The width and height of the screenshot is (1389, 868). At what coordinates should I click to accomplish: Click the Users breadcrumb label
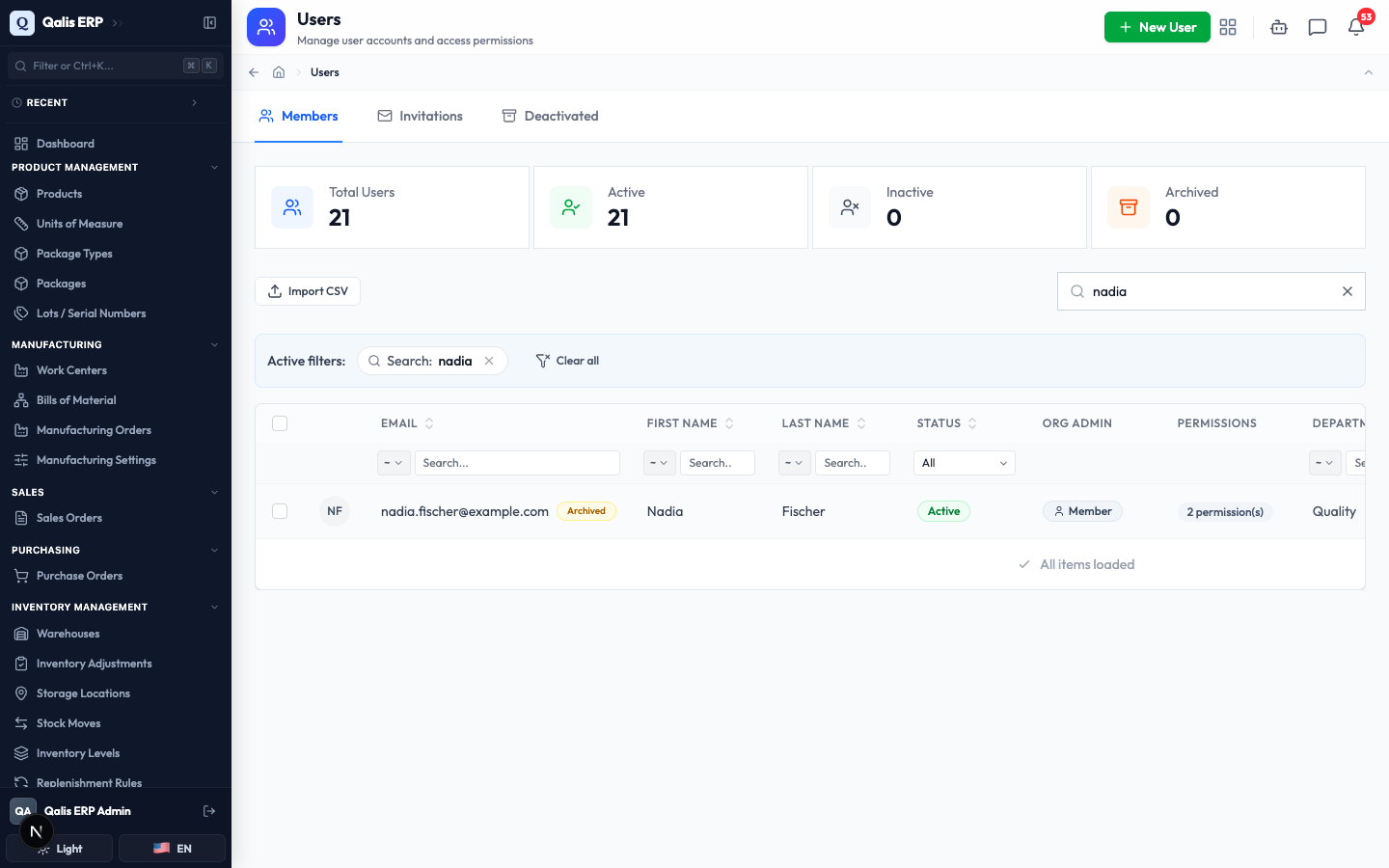click(325, 72)
